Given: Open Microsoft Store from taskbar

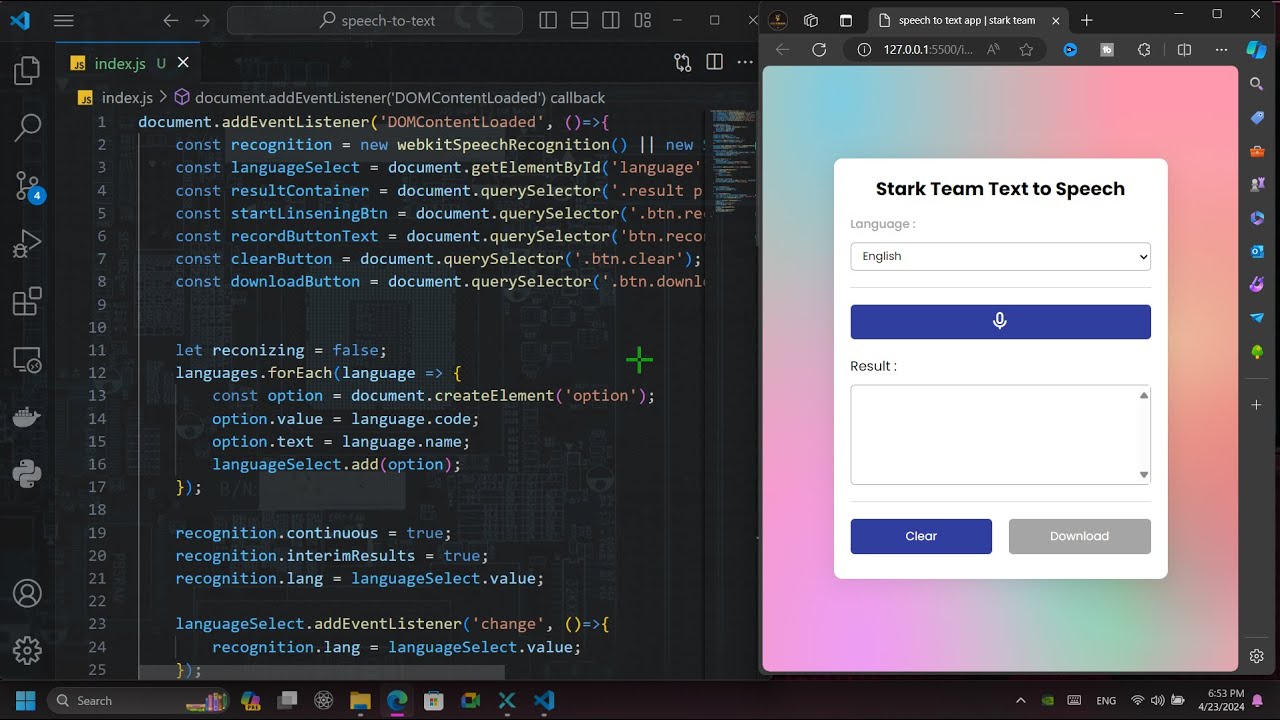Looking at the screenshot, I should (433, 700).
